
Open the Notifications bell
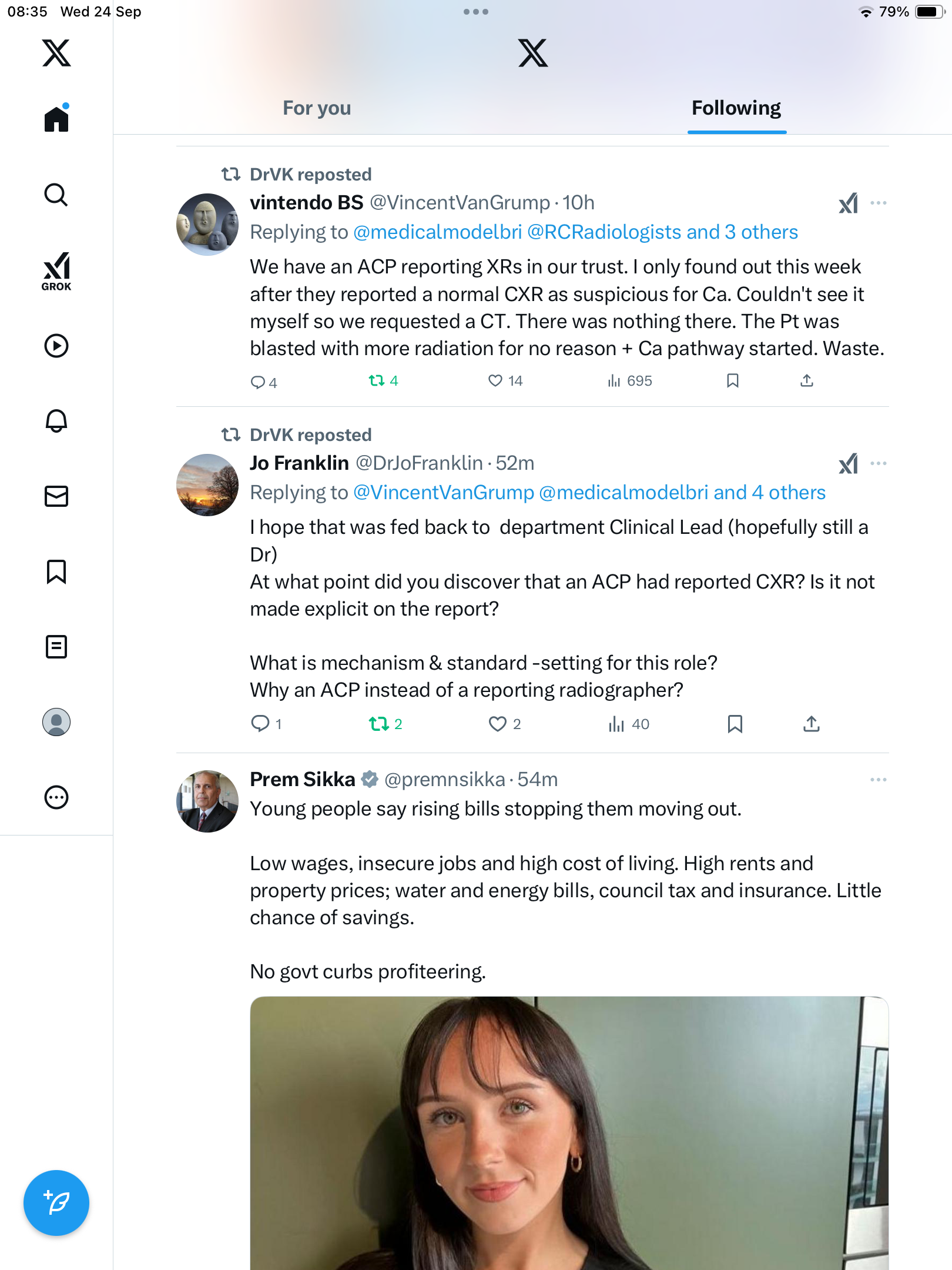click(56, 421)
